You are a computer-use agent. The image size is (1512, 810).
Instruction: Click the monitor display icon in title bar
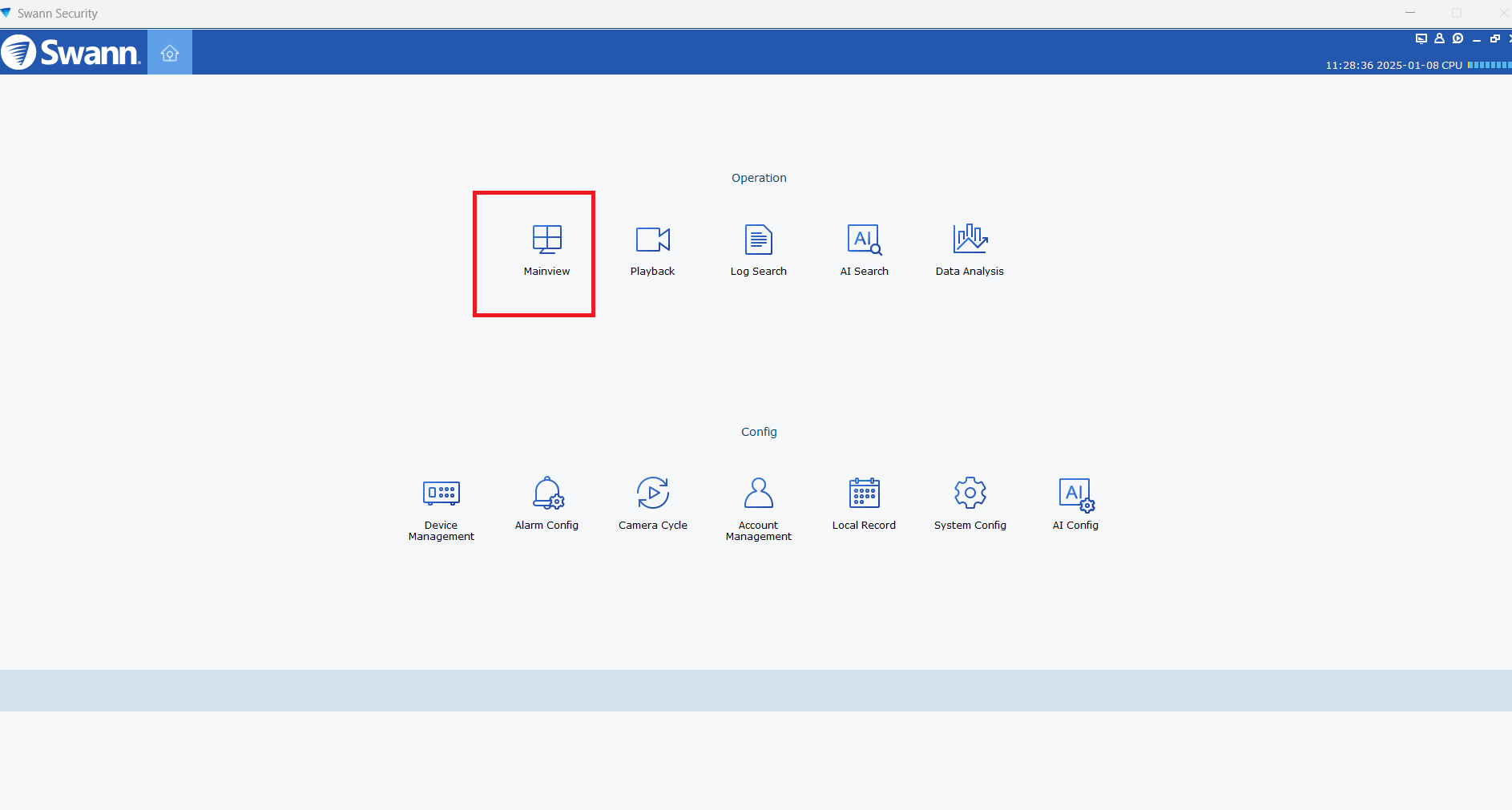1421,38
